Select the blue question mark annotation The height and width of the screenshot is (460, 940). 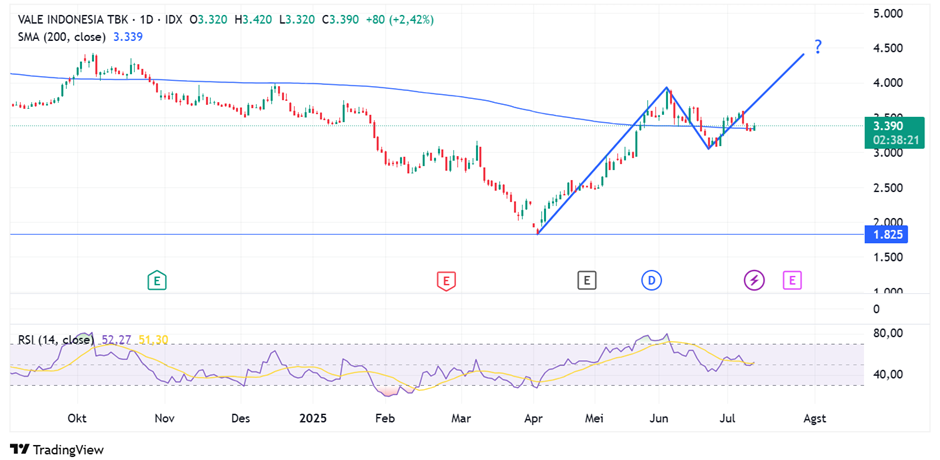click(x=818, y=47)
